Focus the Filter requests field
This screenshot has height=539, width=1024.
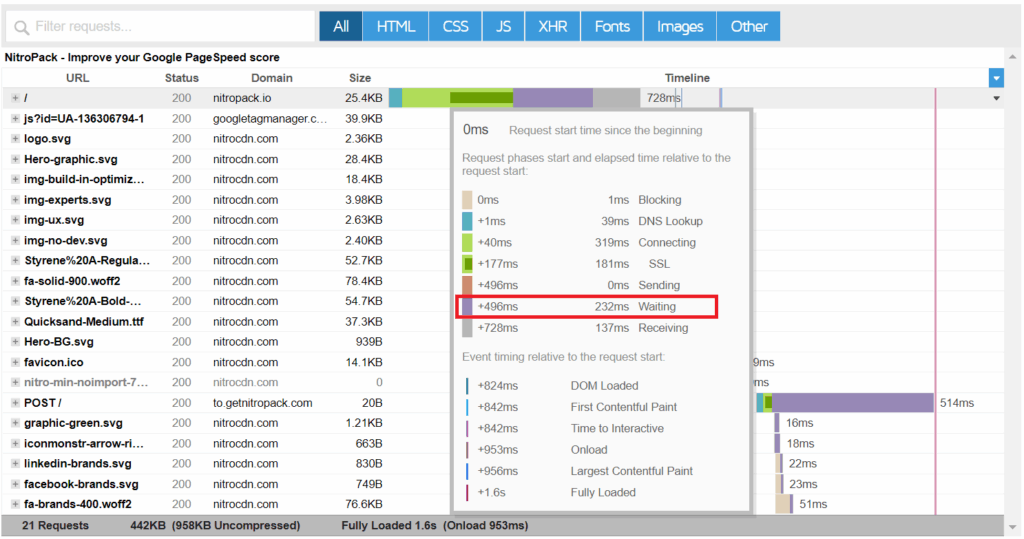pyautogui.click(x=161, y=27)
